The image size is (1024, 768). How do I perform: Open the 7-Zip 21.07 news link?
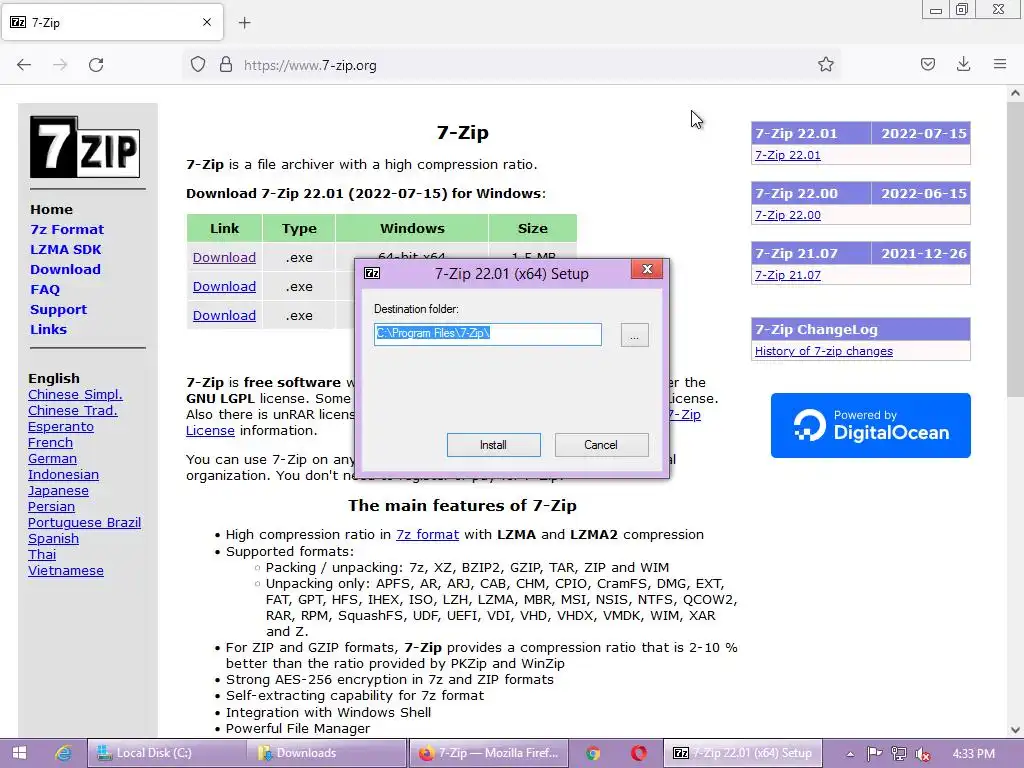click(788, 275)
